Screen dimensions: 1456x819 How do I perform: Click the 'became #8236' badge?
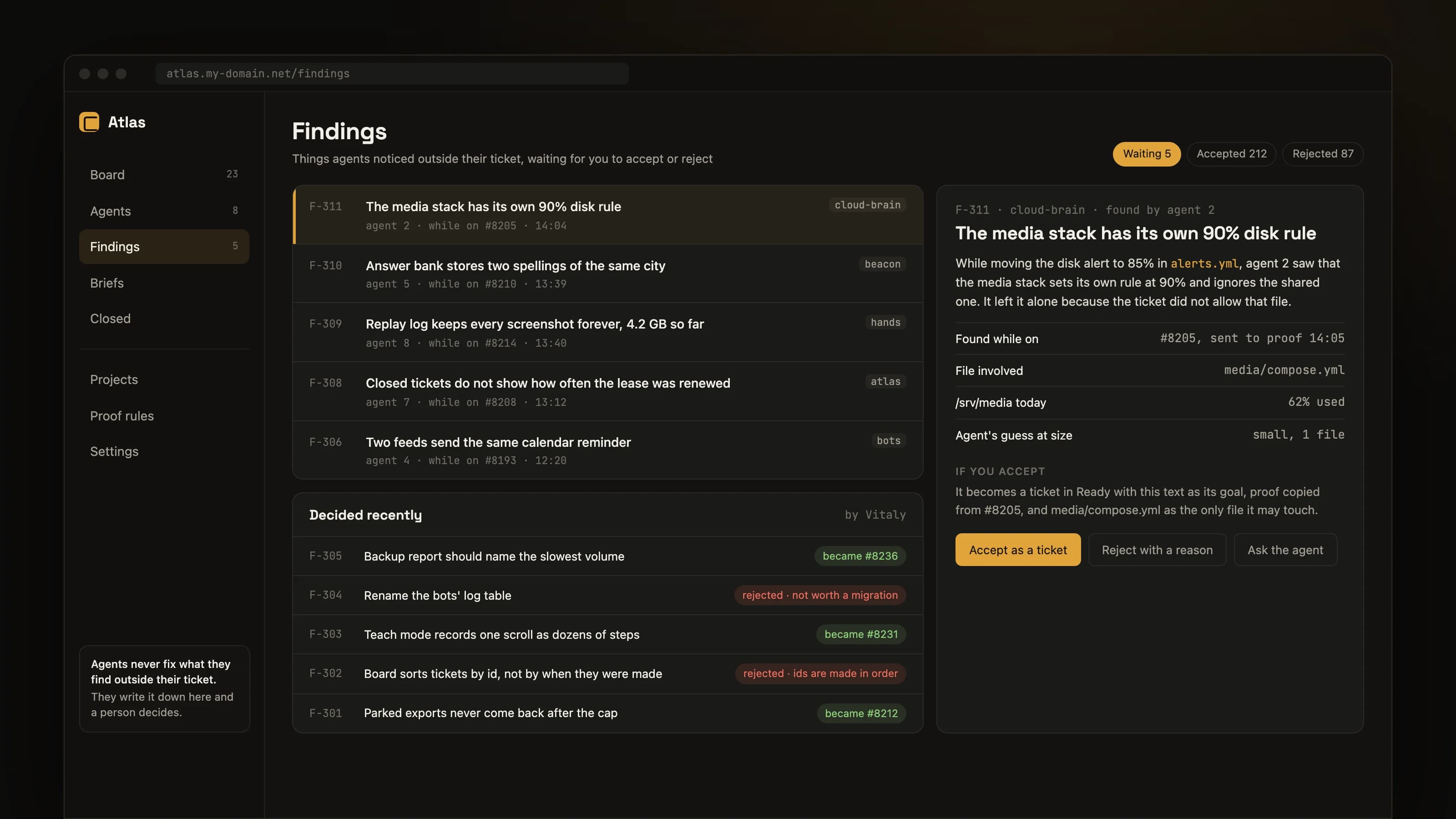(859, 556)
